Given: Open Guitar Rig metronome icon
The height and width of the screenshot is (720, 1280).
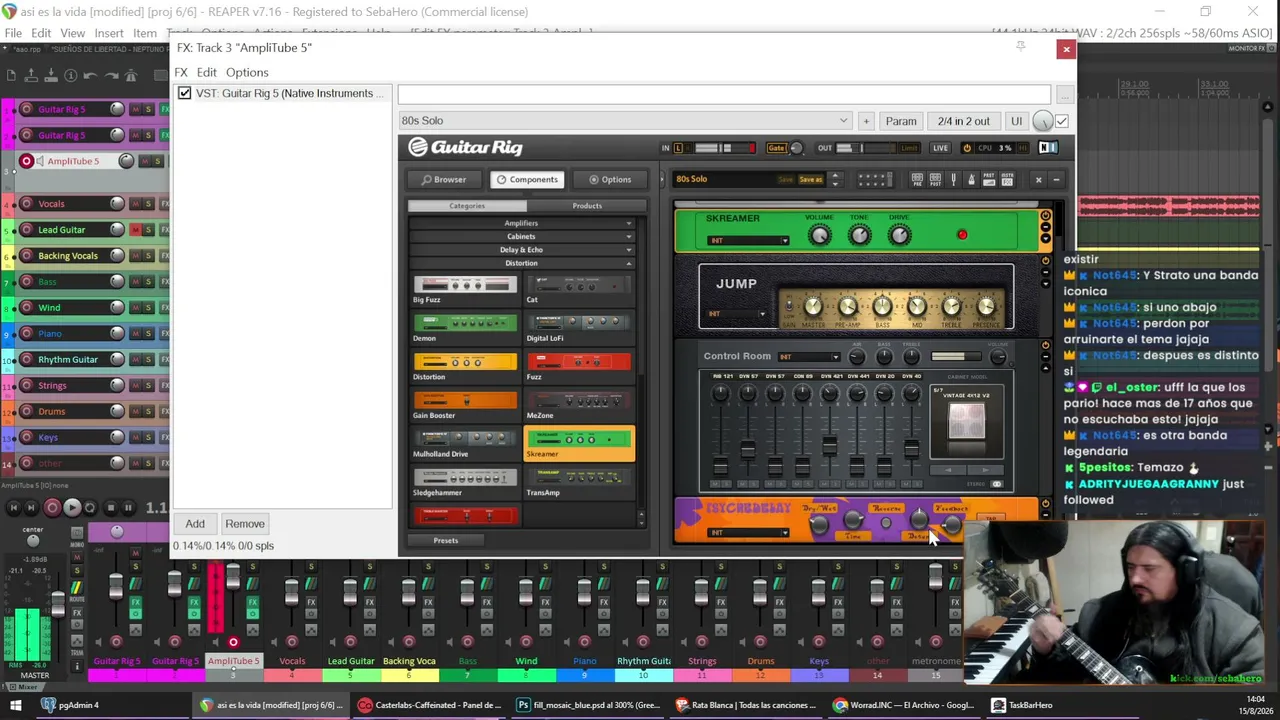Looking at the screenshot, I should 971,179.
